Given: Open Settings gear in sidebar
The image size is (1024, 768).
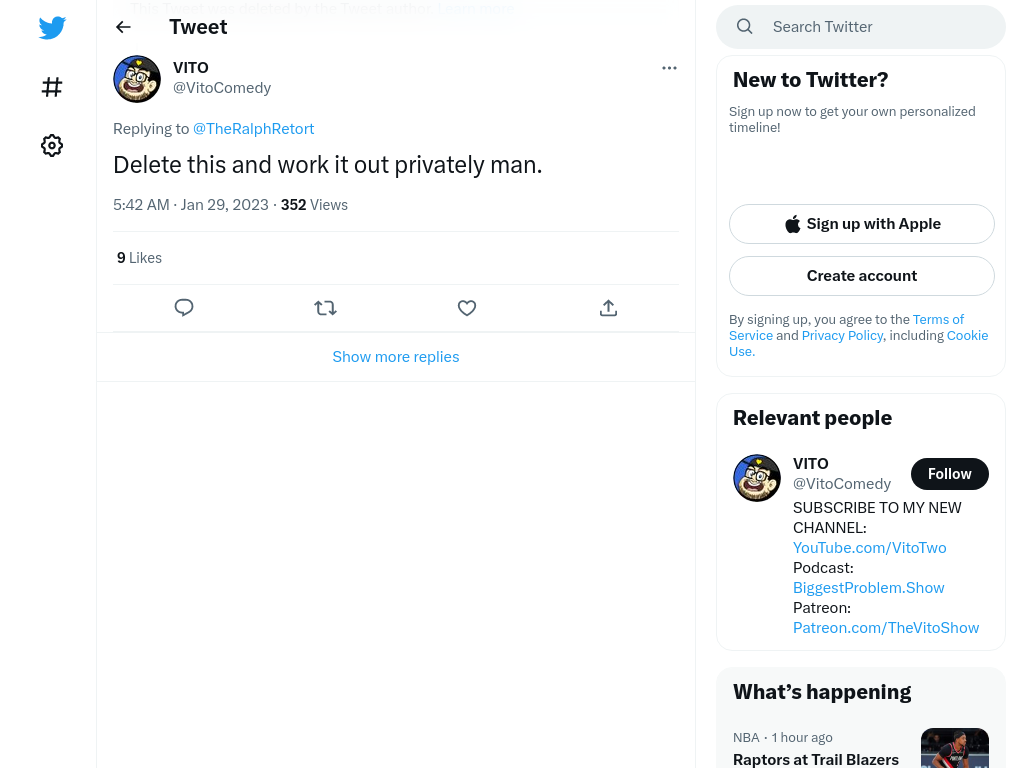Looking at the screenshot, I should point(52,145).
